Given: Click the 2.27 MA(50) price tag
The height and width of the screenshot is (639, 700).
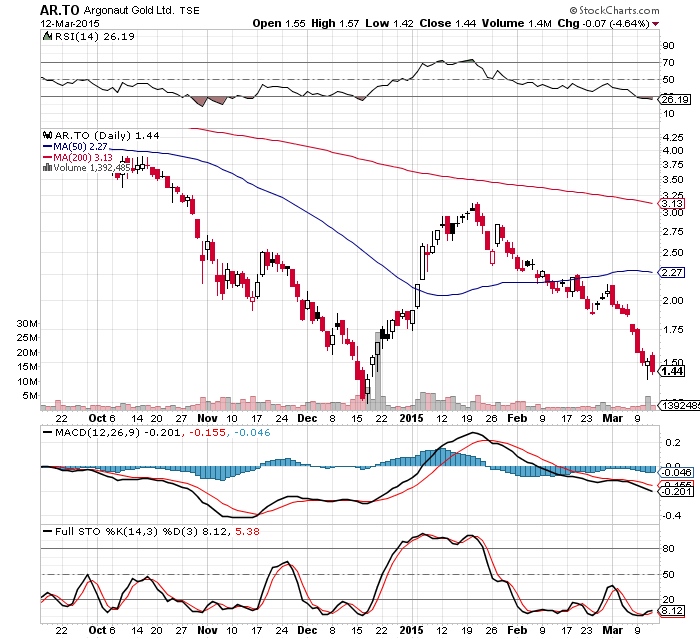Looking at the screenshot, I should [672, 272].
